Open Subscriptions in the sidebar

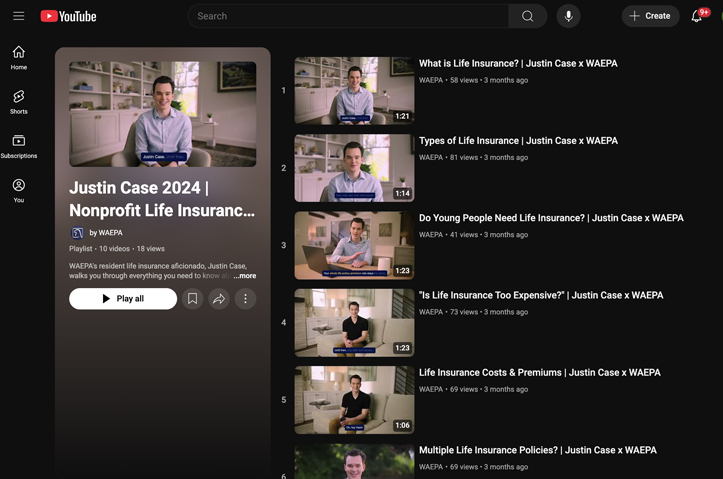point(18,146)
